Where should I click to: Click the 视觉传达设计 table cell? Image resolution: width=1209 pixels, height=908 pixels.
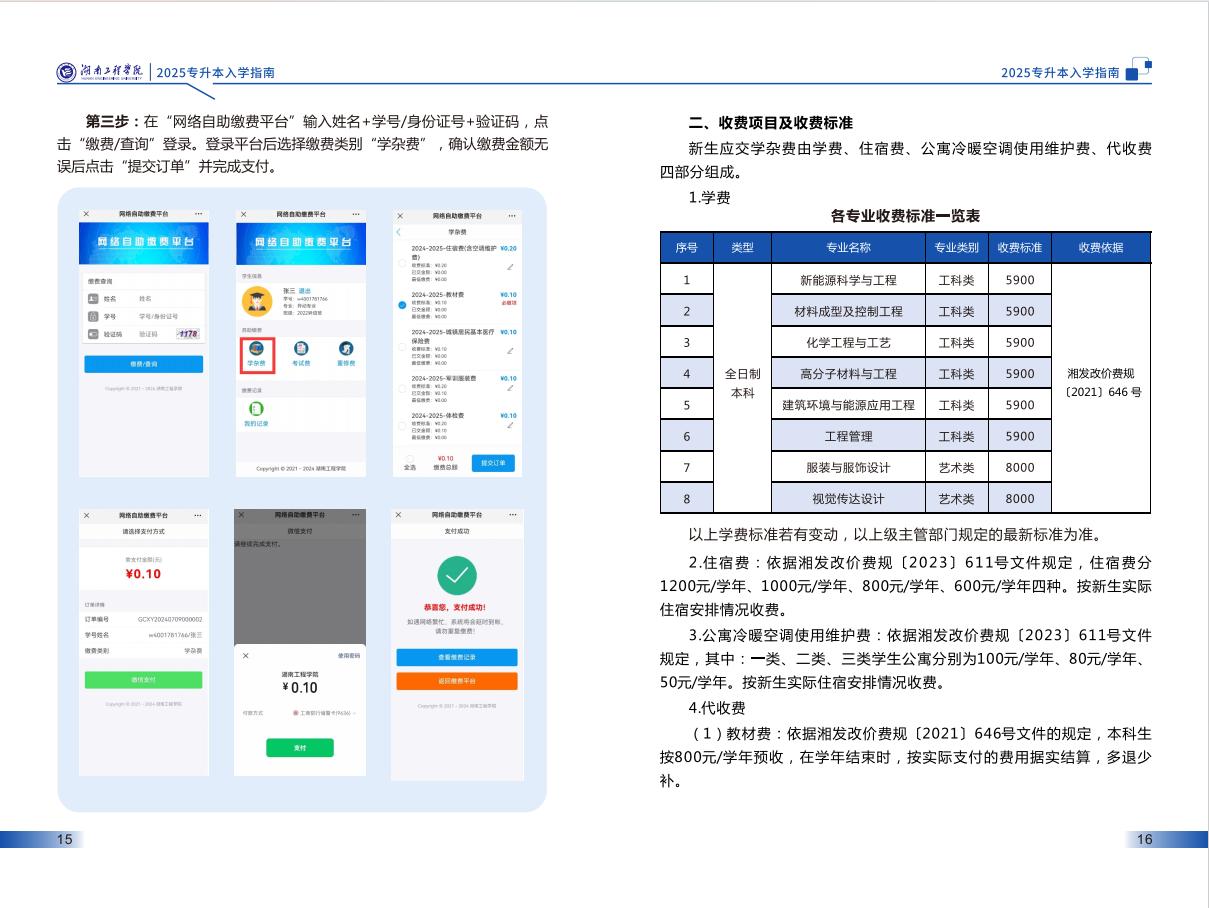coord(849,498)
